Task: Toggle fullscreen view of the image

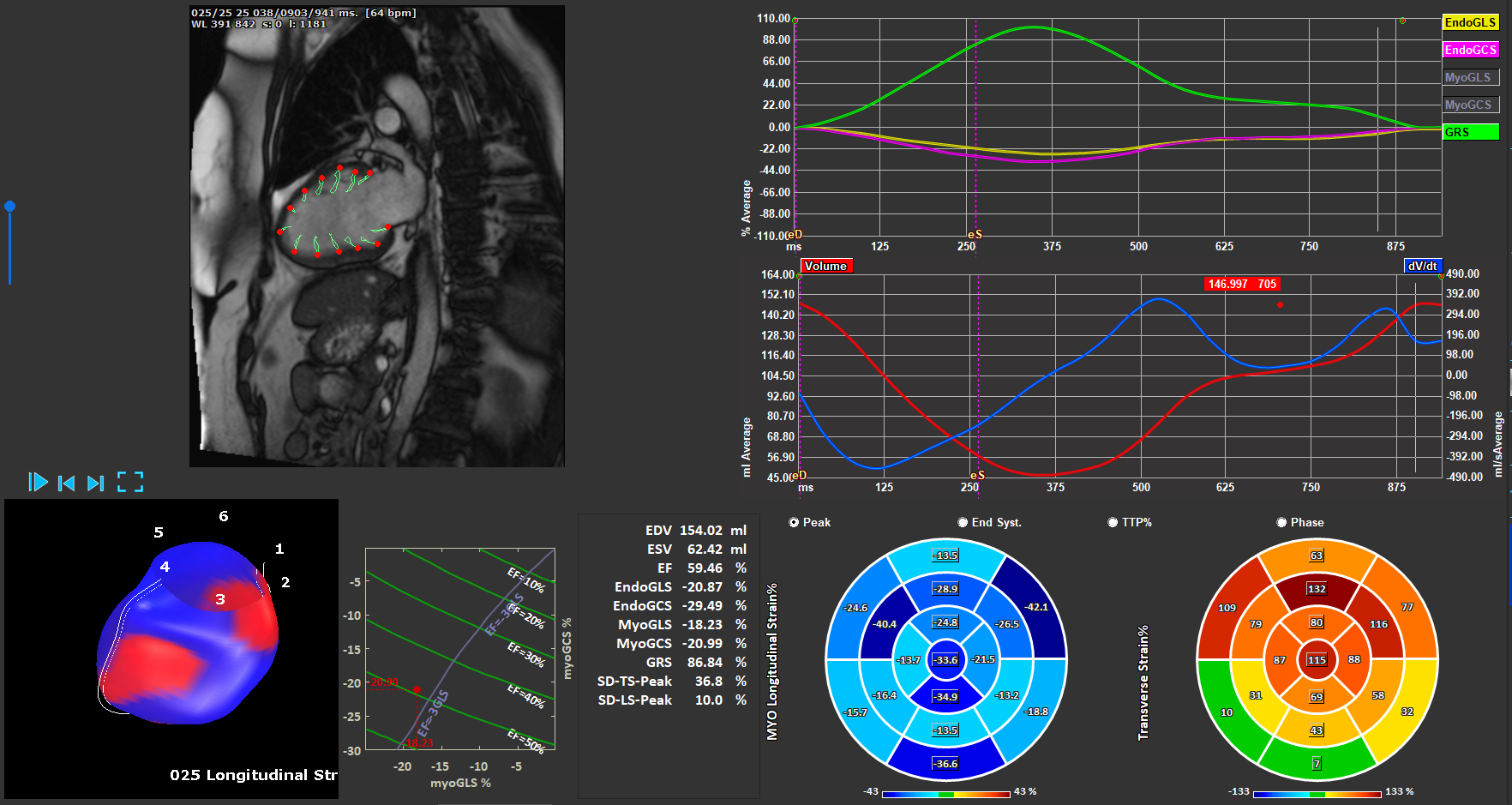Action: [130, 482]
